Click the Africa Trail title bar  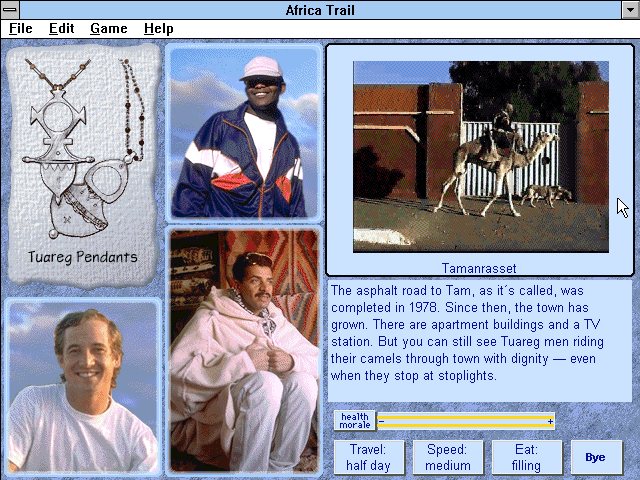coord(320,9)
